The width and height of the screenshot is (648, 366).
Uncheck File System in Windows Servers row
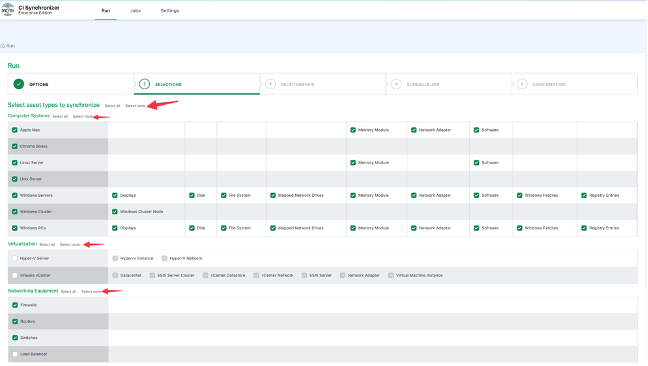coord(224,195)
